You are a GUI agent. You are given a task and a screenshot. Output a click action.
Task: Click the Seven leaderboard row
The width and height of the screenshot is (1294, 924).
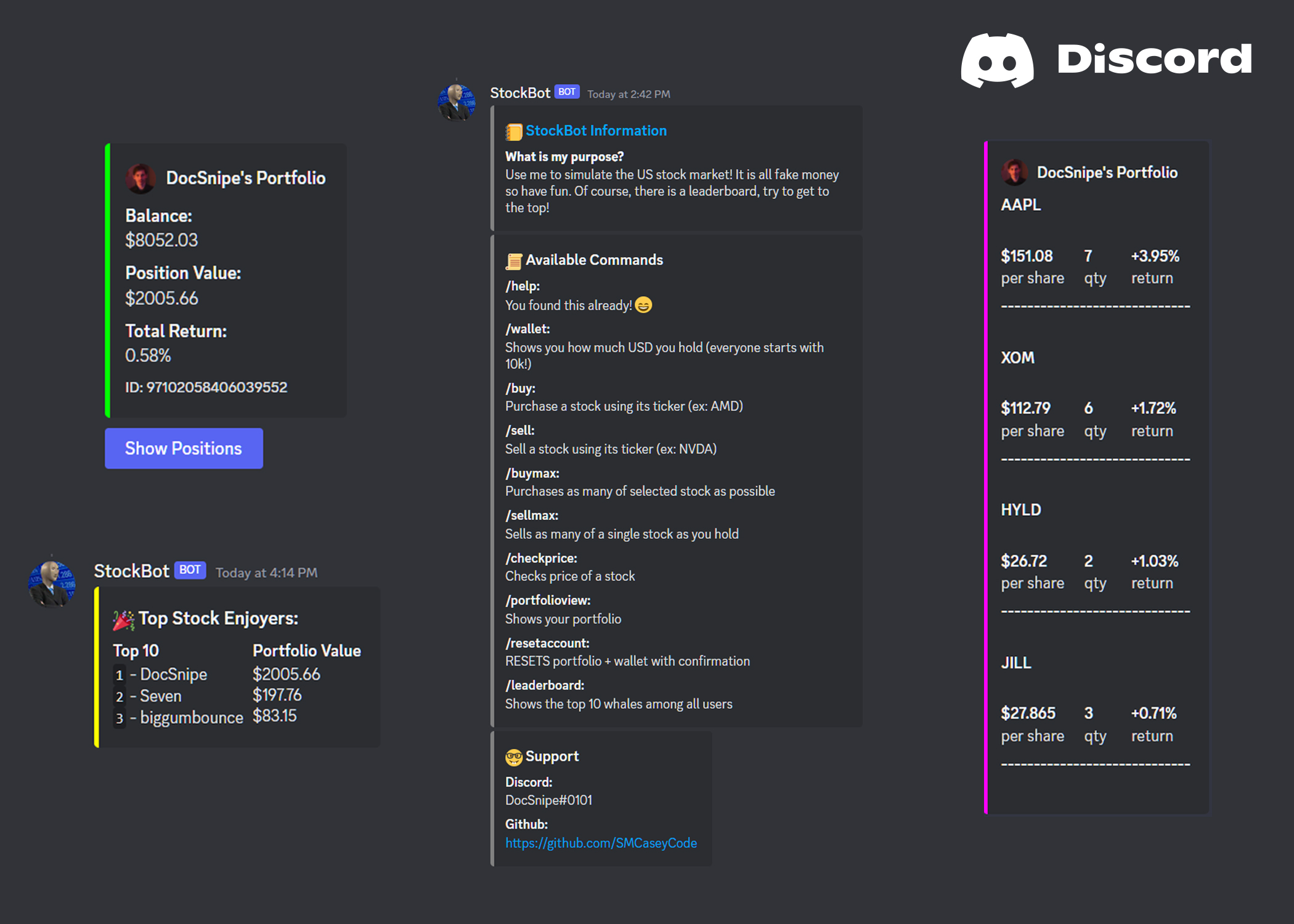point(208,696)
